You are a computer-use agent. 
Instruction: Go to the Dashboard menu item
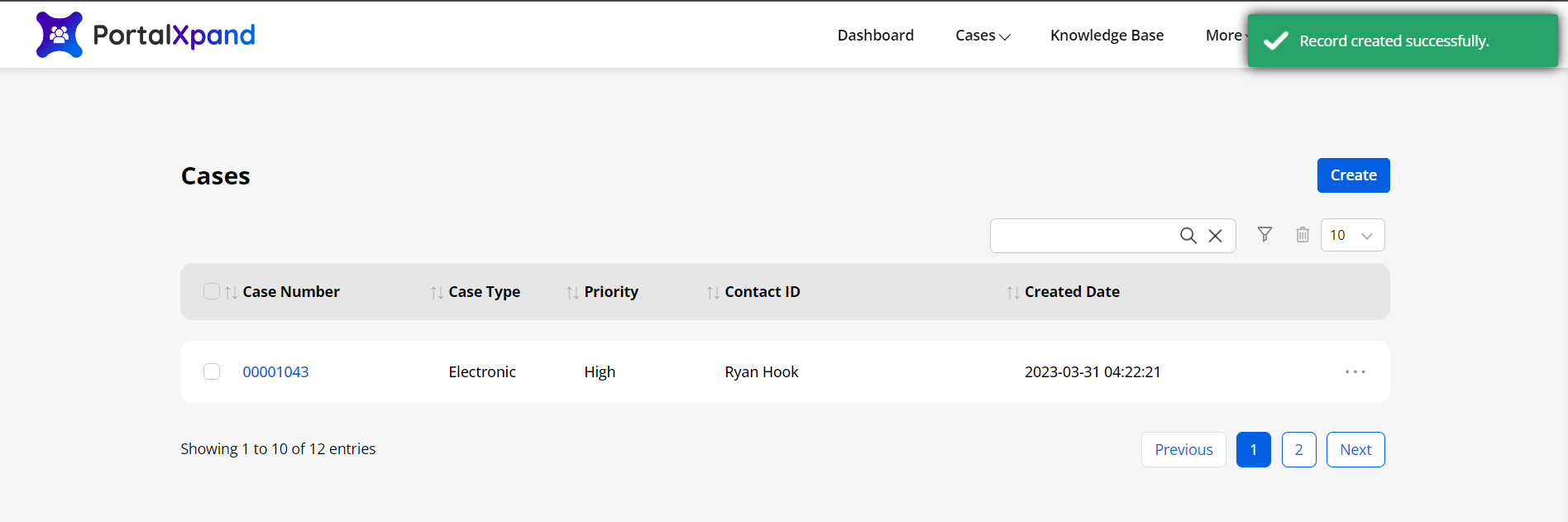[875, 36]
